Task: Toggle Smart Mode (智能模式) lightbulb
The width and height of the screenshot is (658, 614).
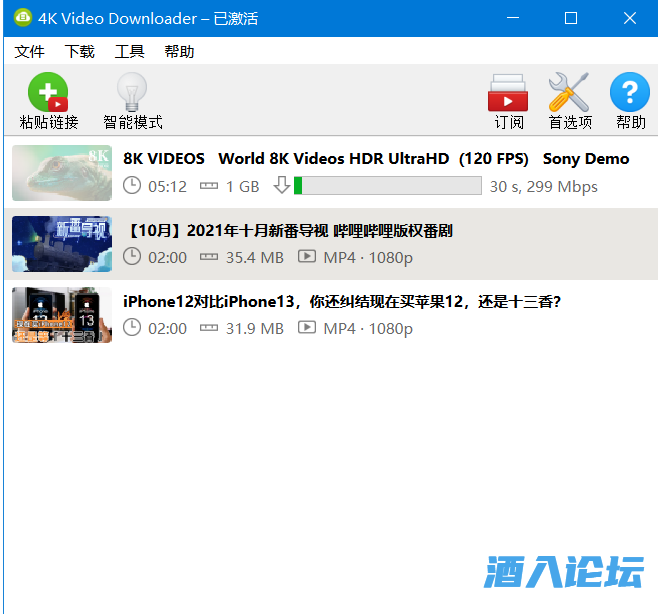Action: point(132,93)
